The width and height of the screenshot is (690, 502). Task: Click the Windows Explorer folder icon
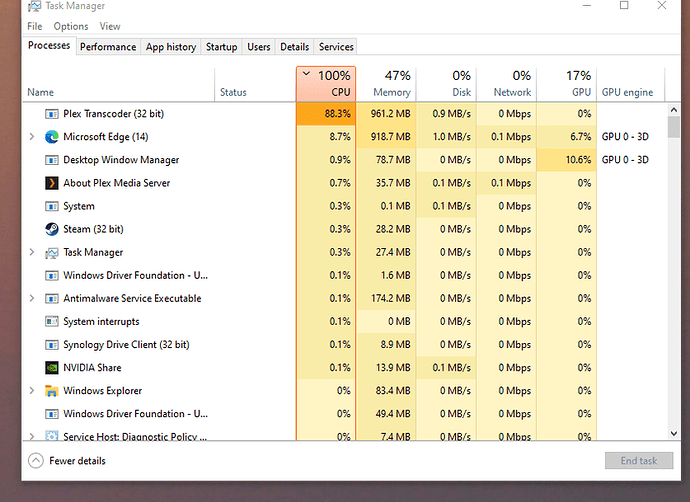[x=51, y=391]
